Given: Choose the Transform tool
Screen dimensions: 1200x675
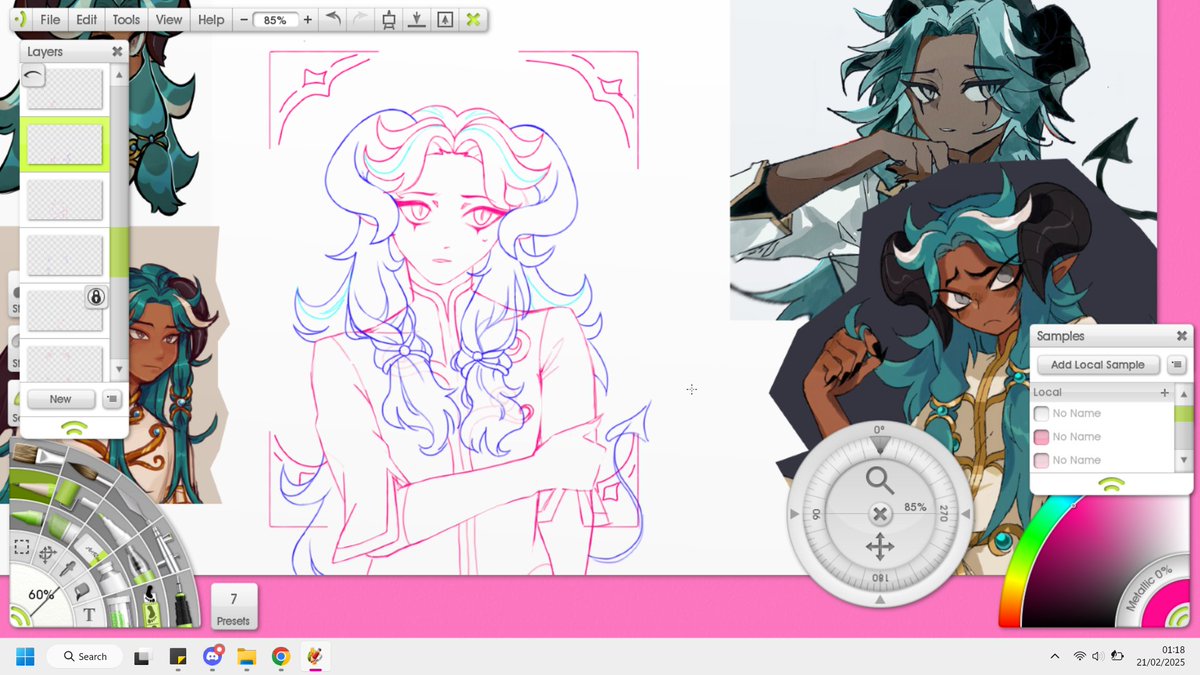Looking at the screenshot, I should pyautogui.click(x=48, y=554).
